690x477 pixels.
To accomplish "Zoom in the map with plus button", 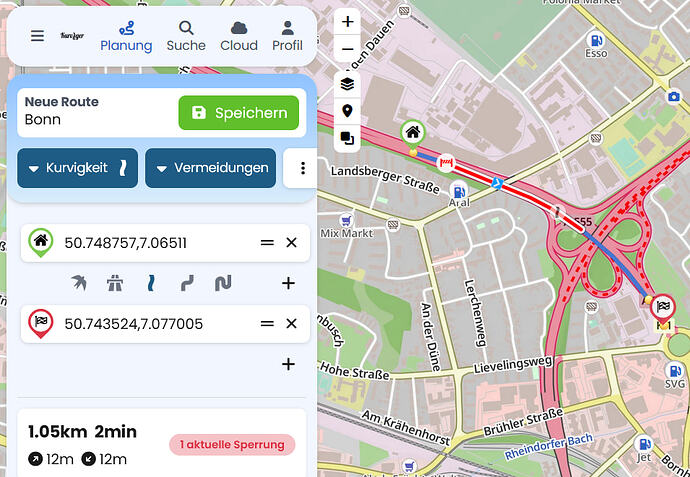I will (x=347, y=21).
